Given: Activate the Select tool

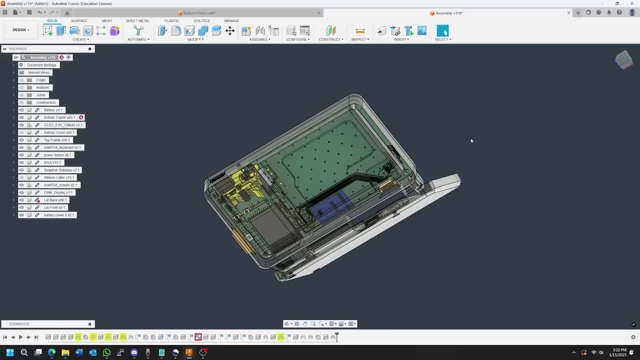Looking at the screenshot, I should (x=442, y=31).
